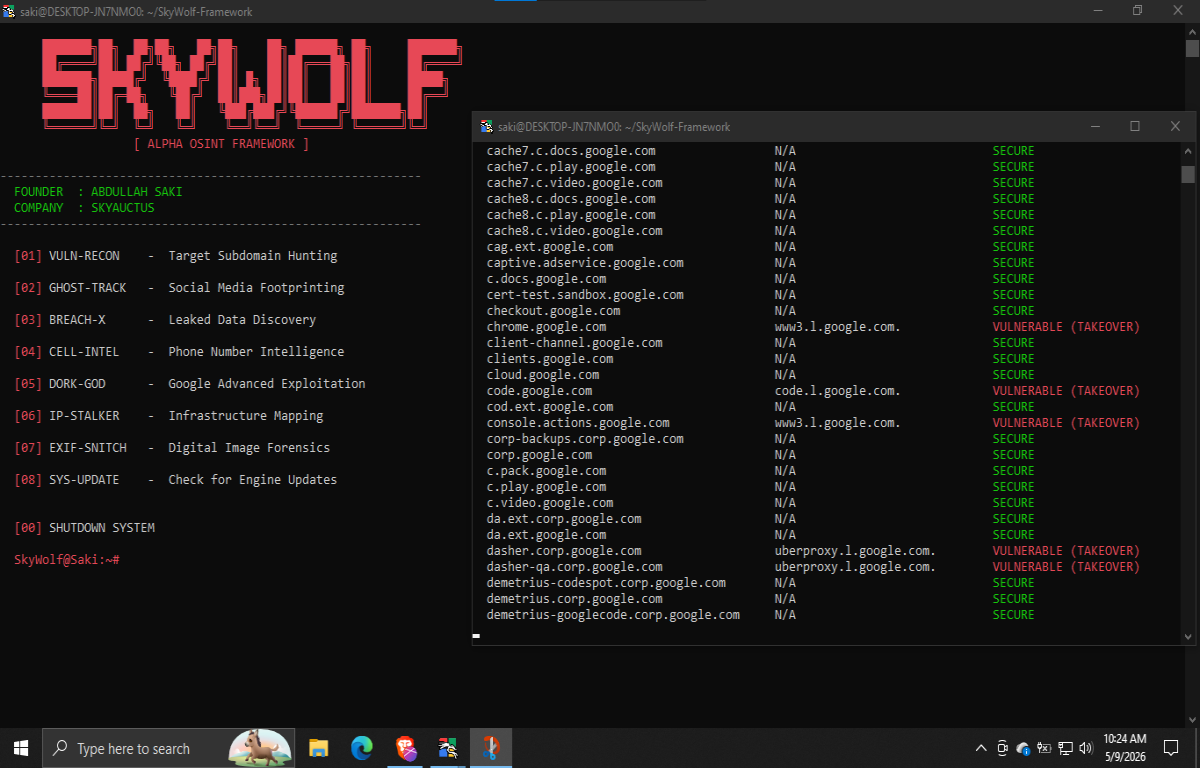The height and width of the screenshot is (768, 1200).
Task: Restore down the background terminal window
Action: (1137, 11)
